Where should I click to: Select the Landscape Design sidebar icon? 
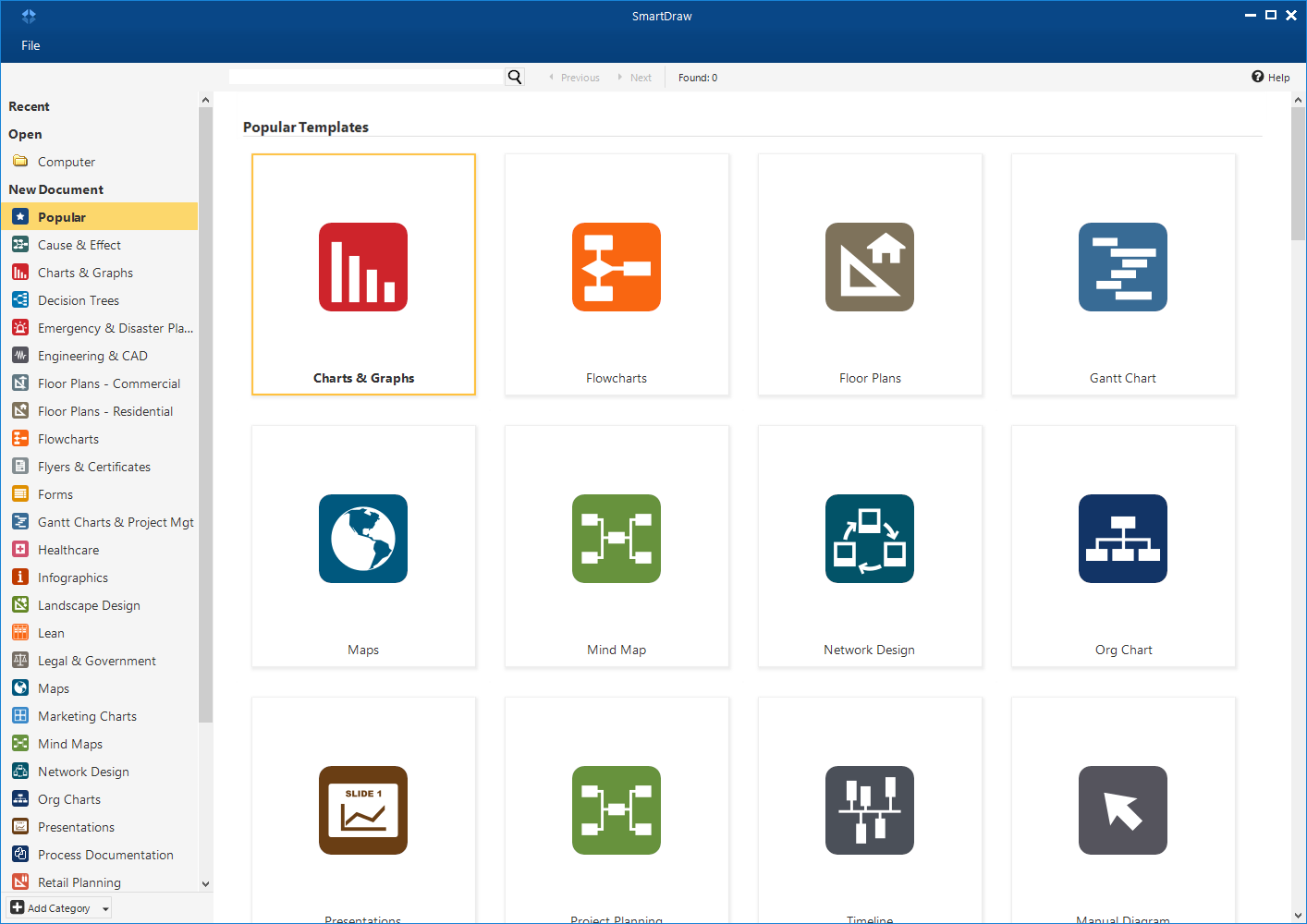coord(20,604)
